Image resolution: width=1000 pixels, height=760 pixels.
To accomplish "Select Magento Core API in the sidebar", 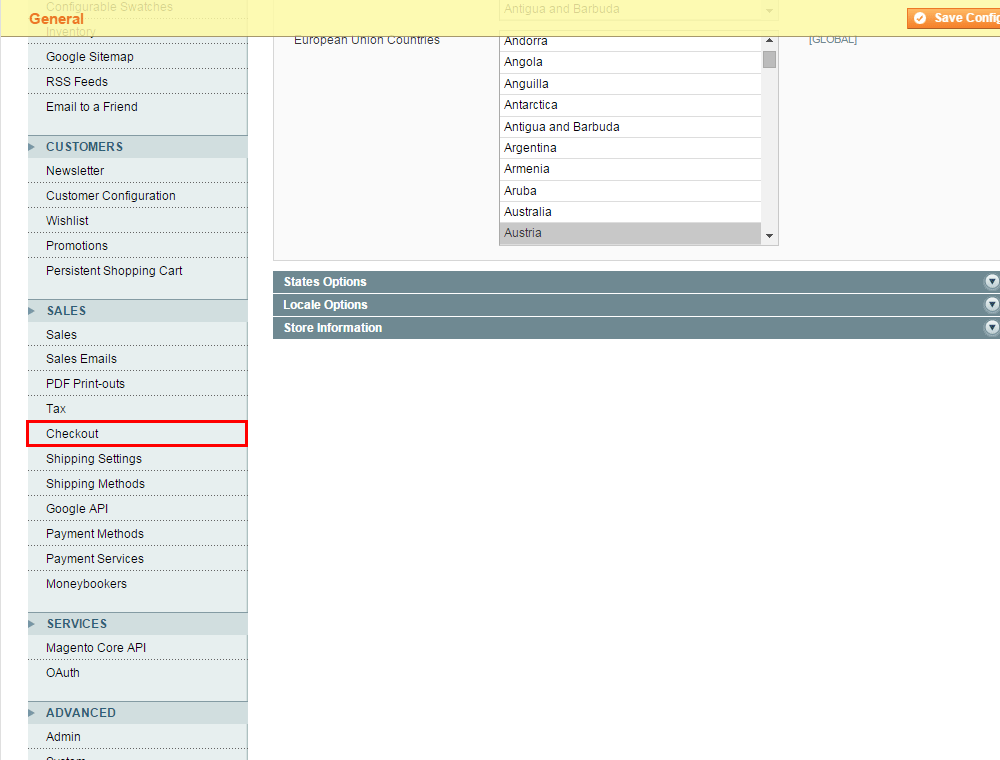I will [138, 648].
